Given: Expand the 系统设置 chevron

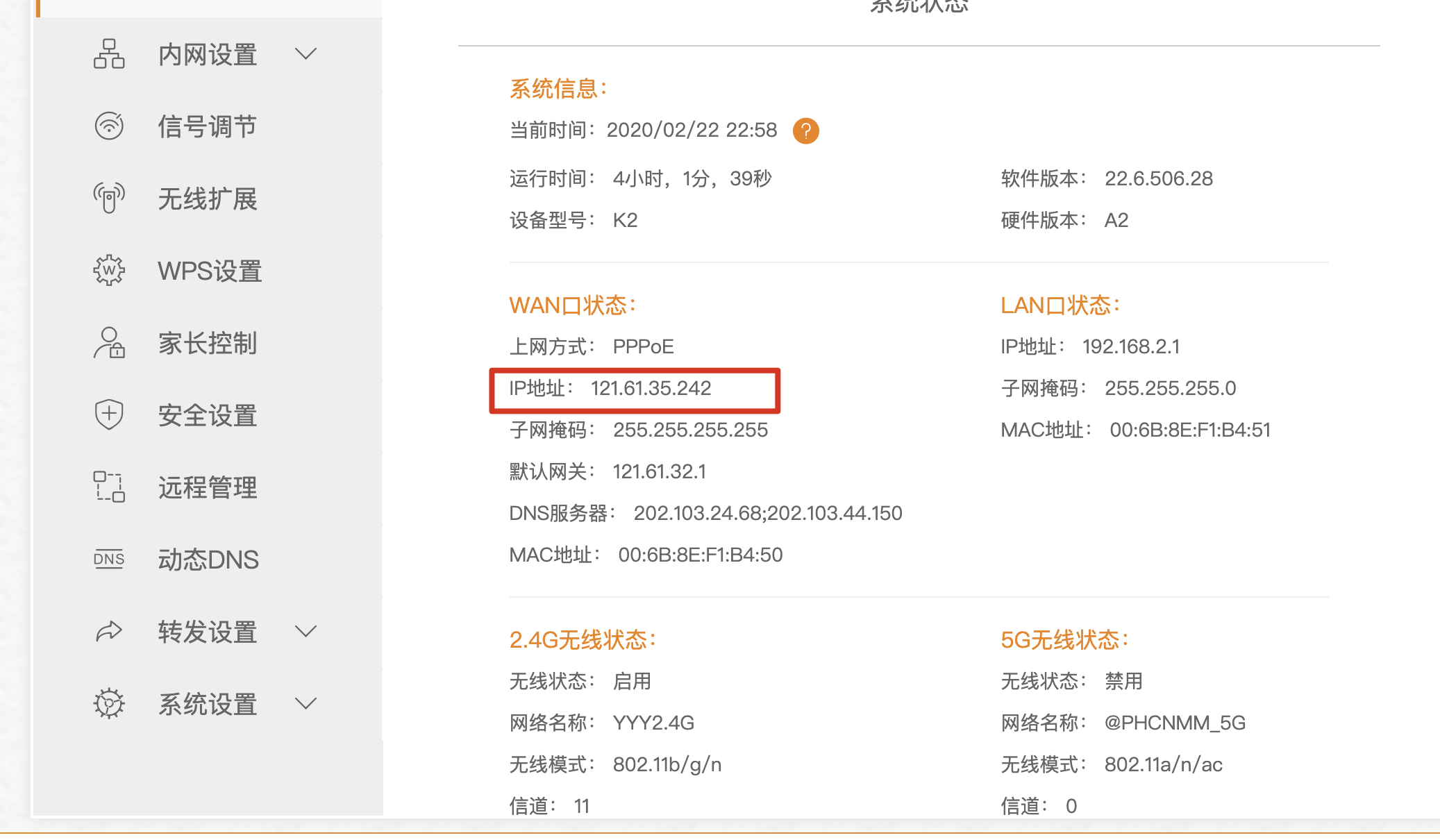Looking at the screenshot, I should click(x=305, y=704).
